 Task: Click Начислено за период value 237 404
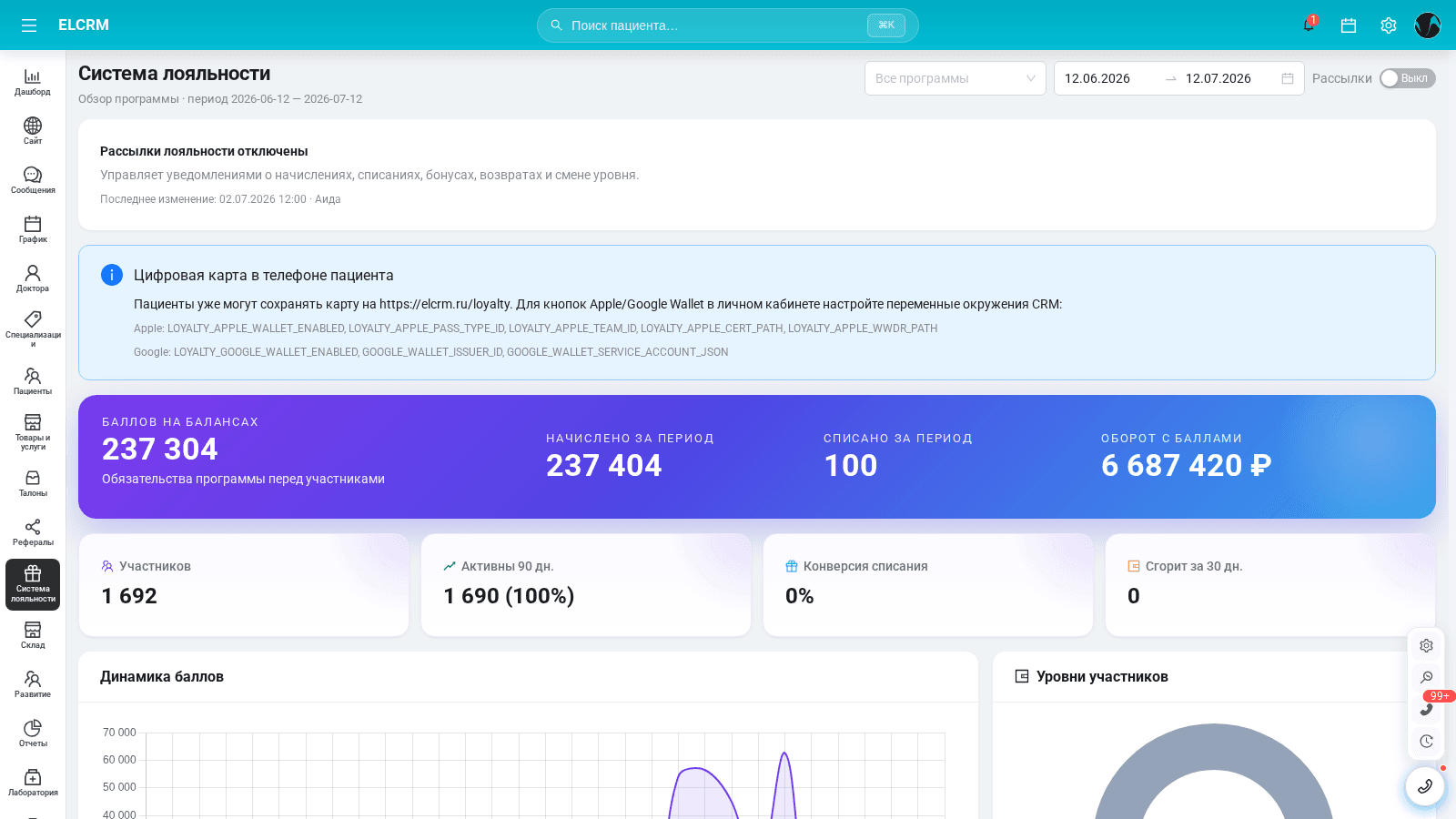point(604,465)
